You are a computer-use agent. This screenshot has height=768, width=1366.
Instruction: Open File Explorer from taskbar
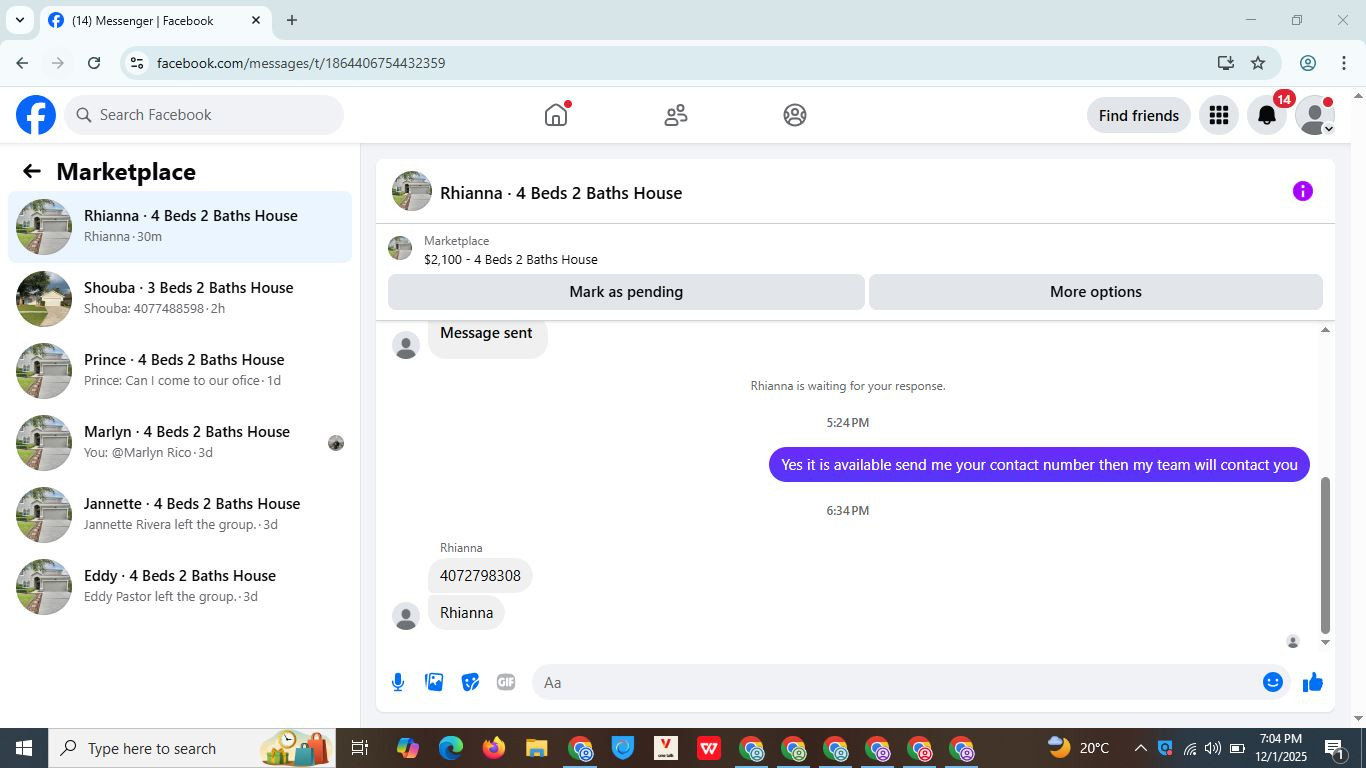537,748
